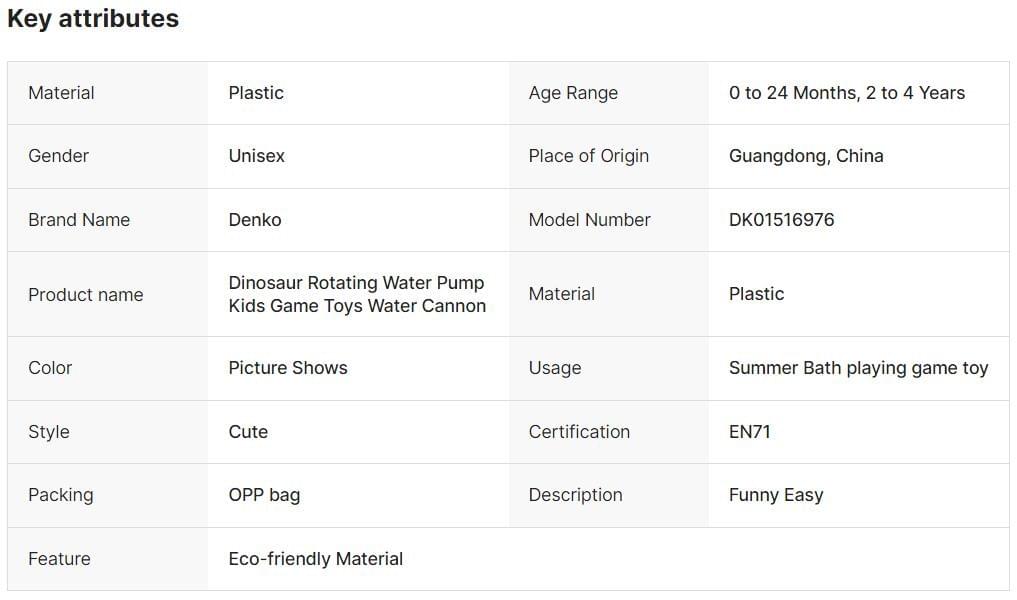Select Guangdong, China value text
The height and width of the screenshot is (600, 1017).
pyautogui.click(x=805, y=156)
